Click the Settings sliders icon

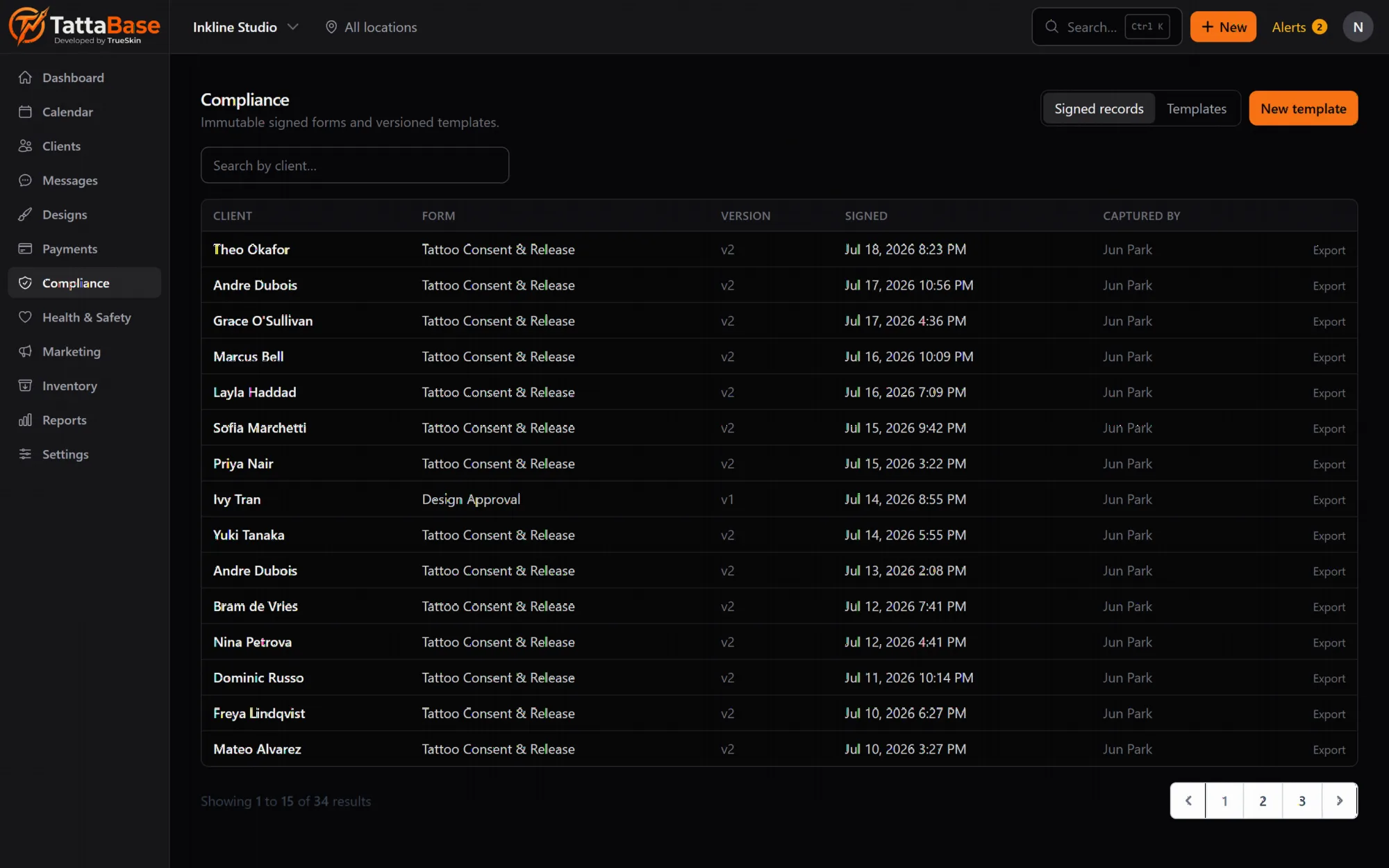click(26, 454)
